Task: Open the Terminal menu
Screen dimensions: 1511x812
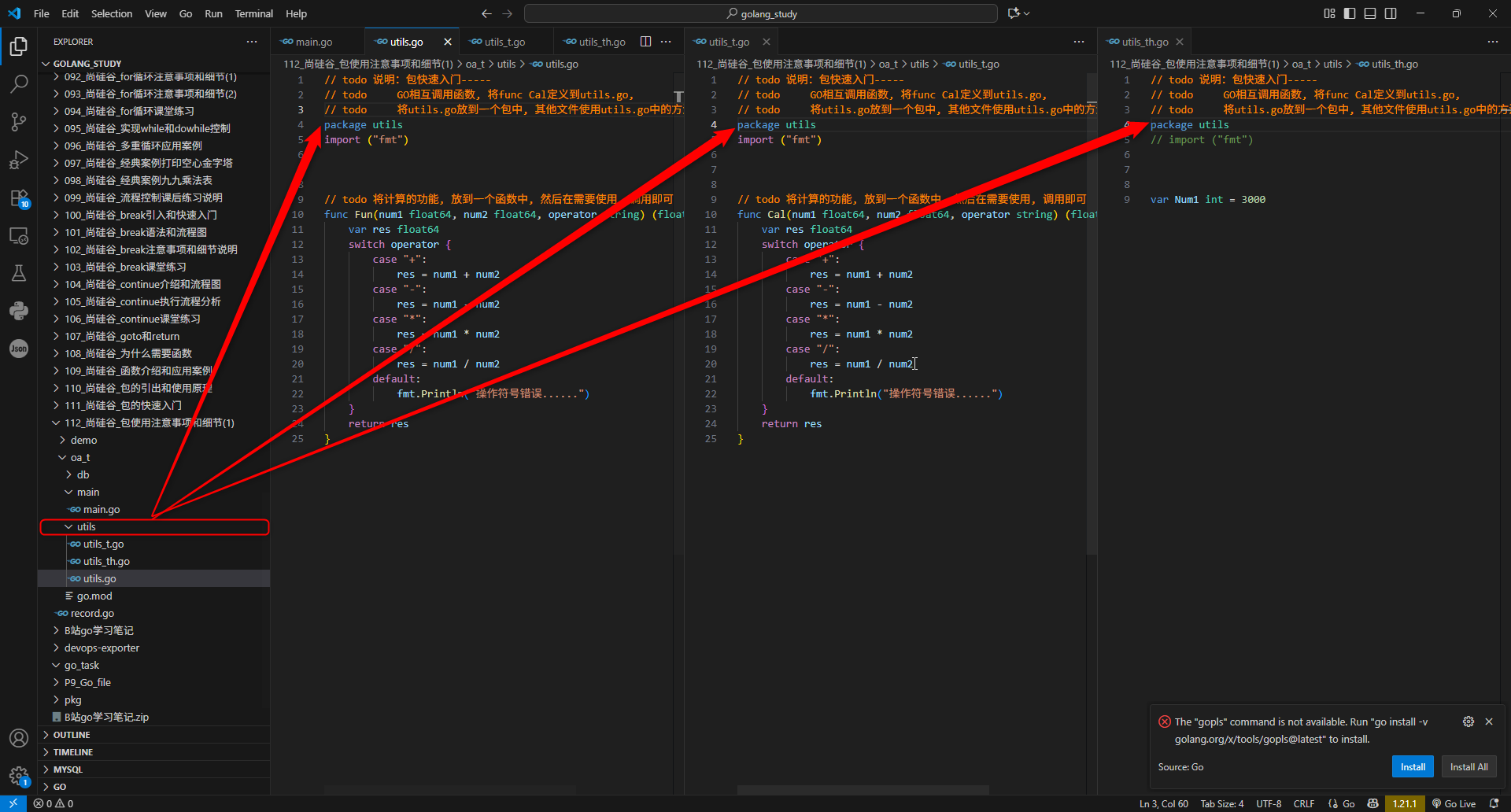Action: (253, 13)
